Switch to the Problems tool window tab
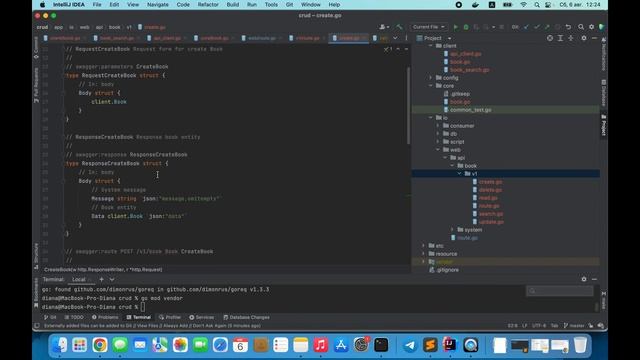The height and width of the screenshot is (360, 640). 105,317
